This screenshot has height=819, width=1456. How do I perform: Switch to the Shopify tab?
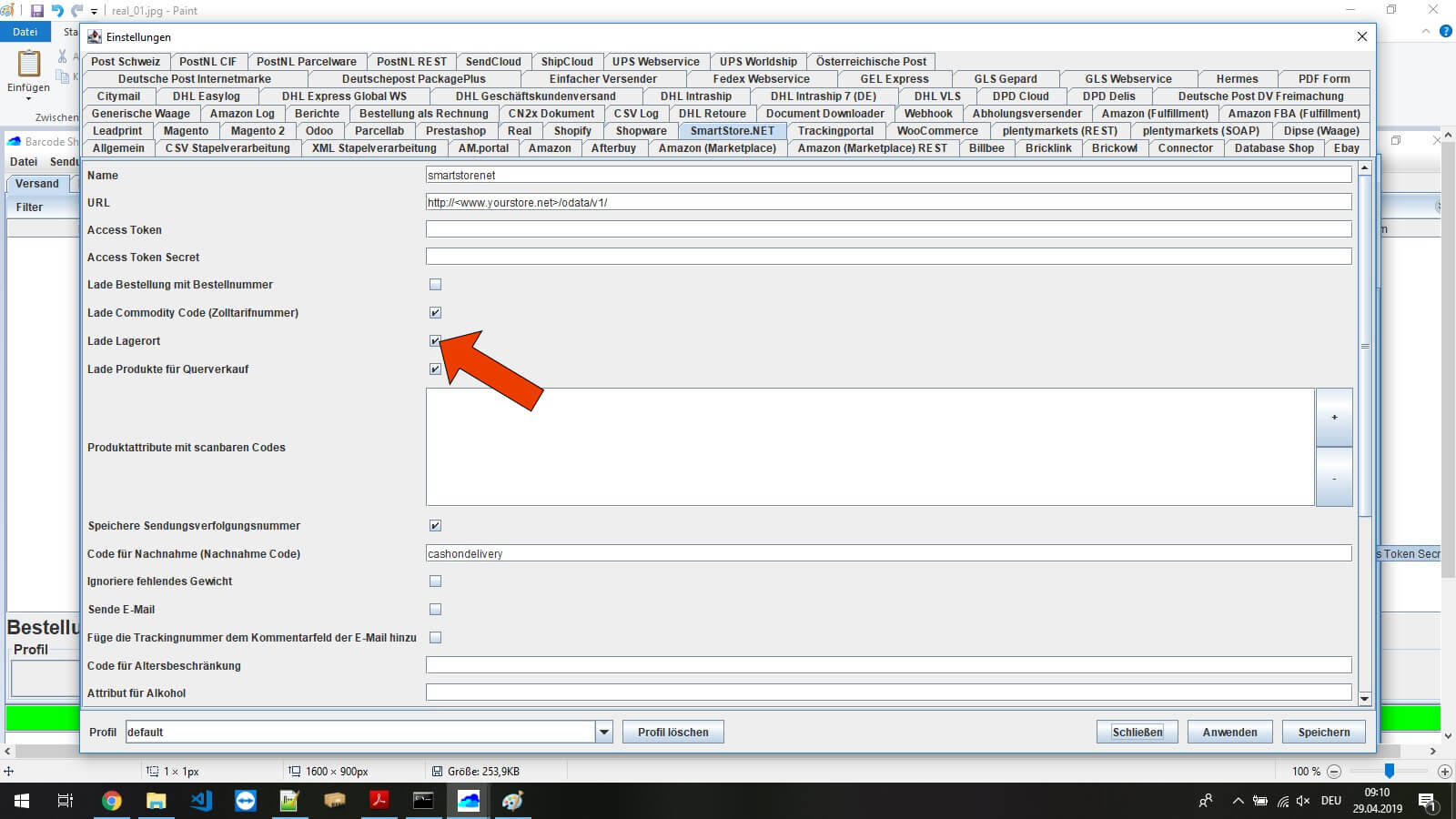(572, 131)
